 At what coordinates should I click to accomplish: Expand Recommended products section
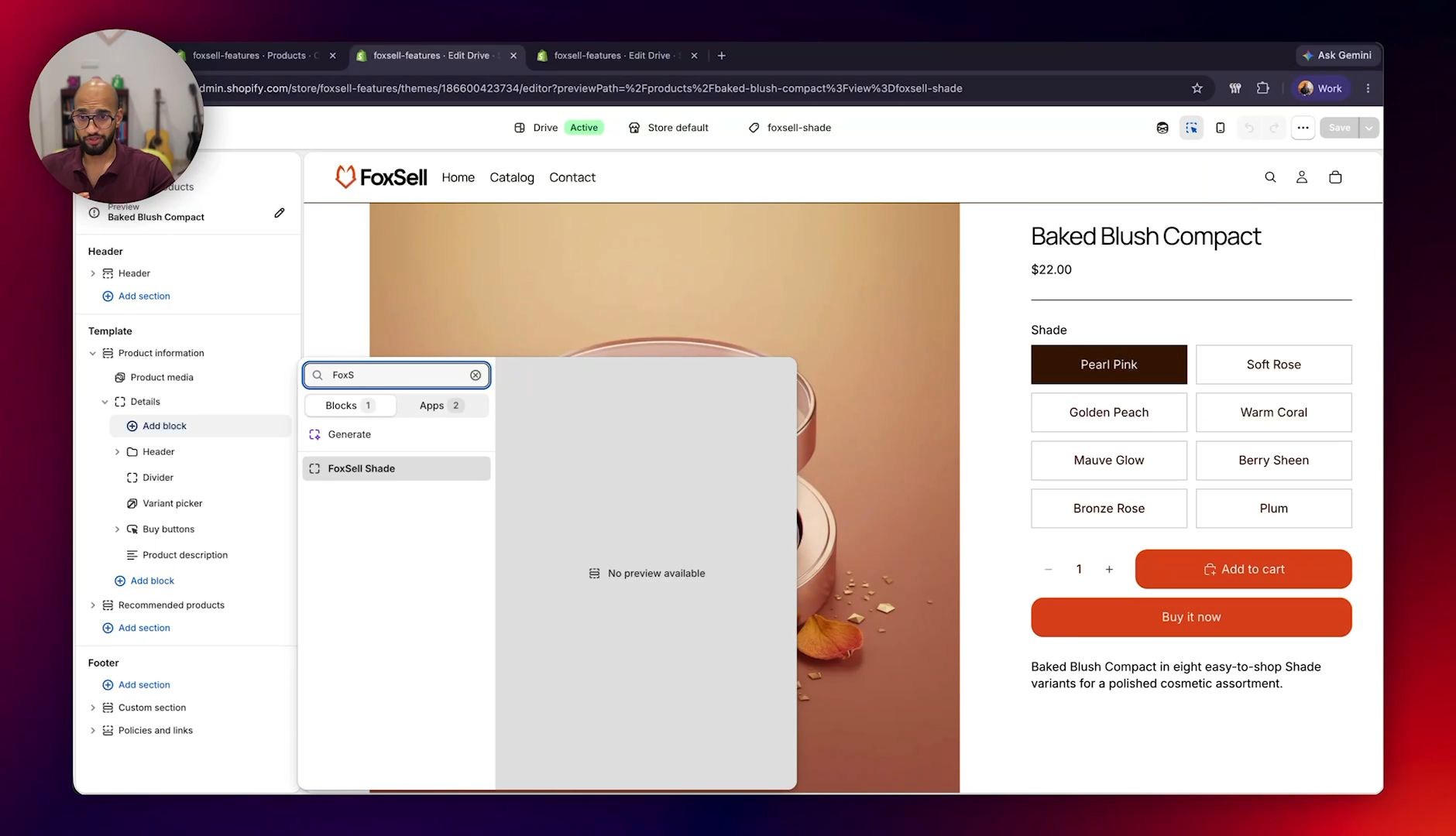point(93,605)
